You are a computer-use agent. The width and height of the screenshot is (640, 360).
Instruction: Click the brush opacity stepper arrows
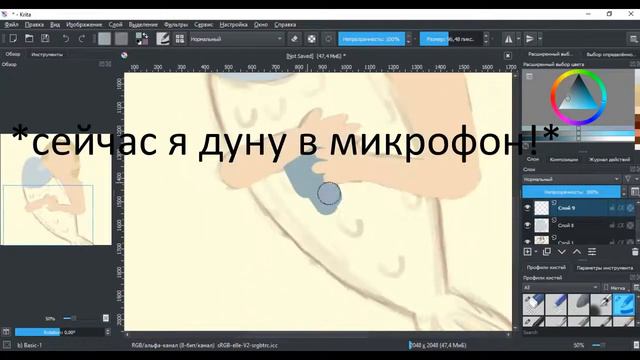[x=409, y=39]
